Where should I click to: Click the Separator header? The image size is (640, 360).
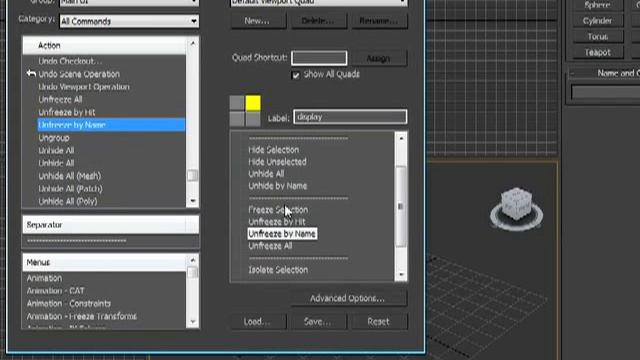coord(110,225)
